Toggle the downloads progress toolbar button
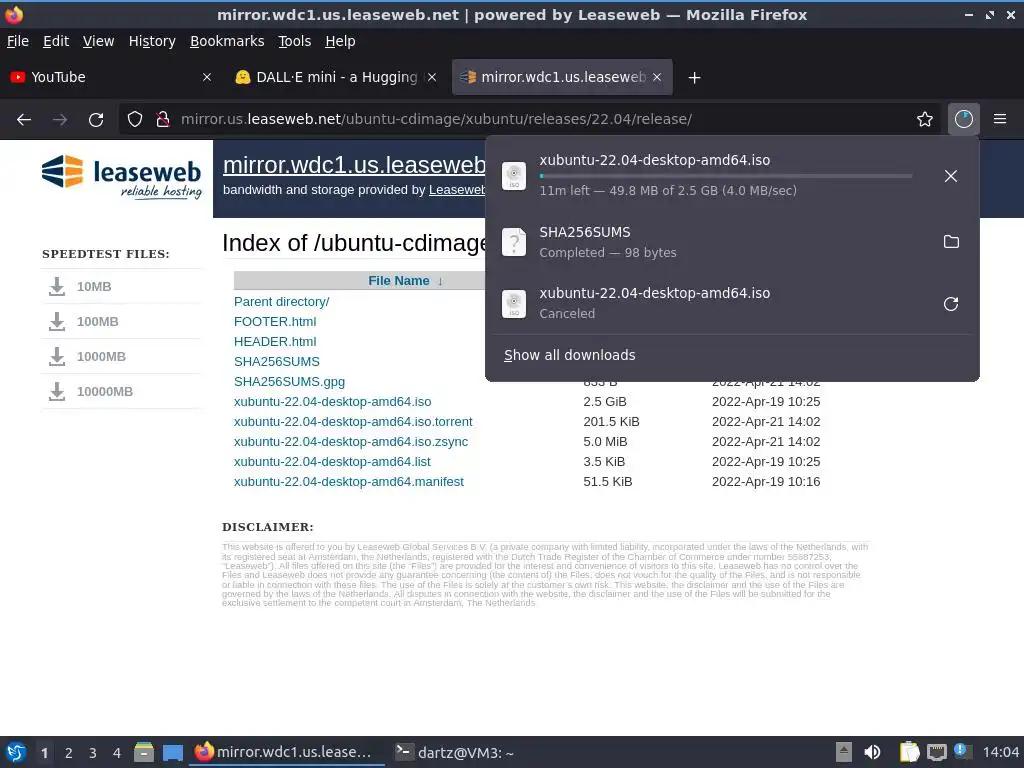Viewport: 1024px width, 768px height. 964,119
